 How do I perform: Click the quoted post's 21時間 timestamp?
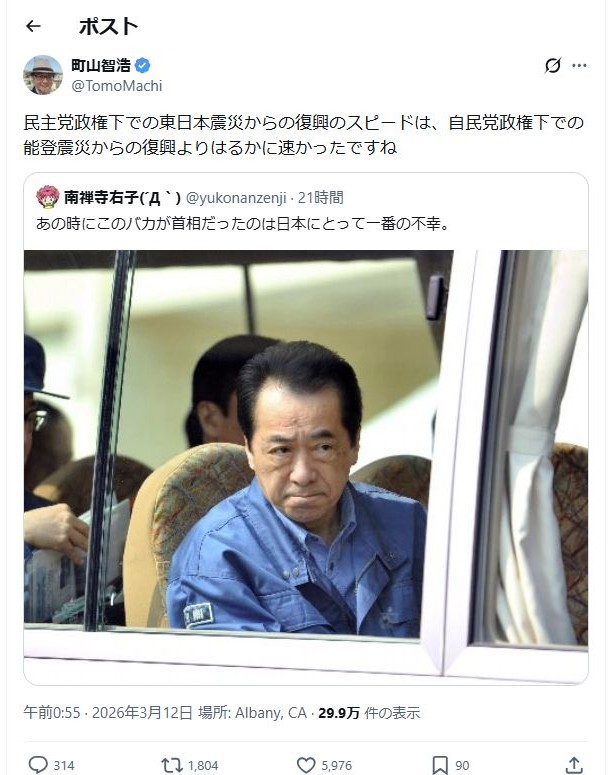tap(320, 198)
